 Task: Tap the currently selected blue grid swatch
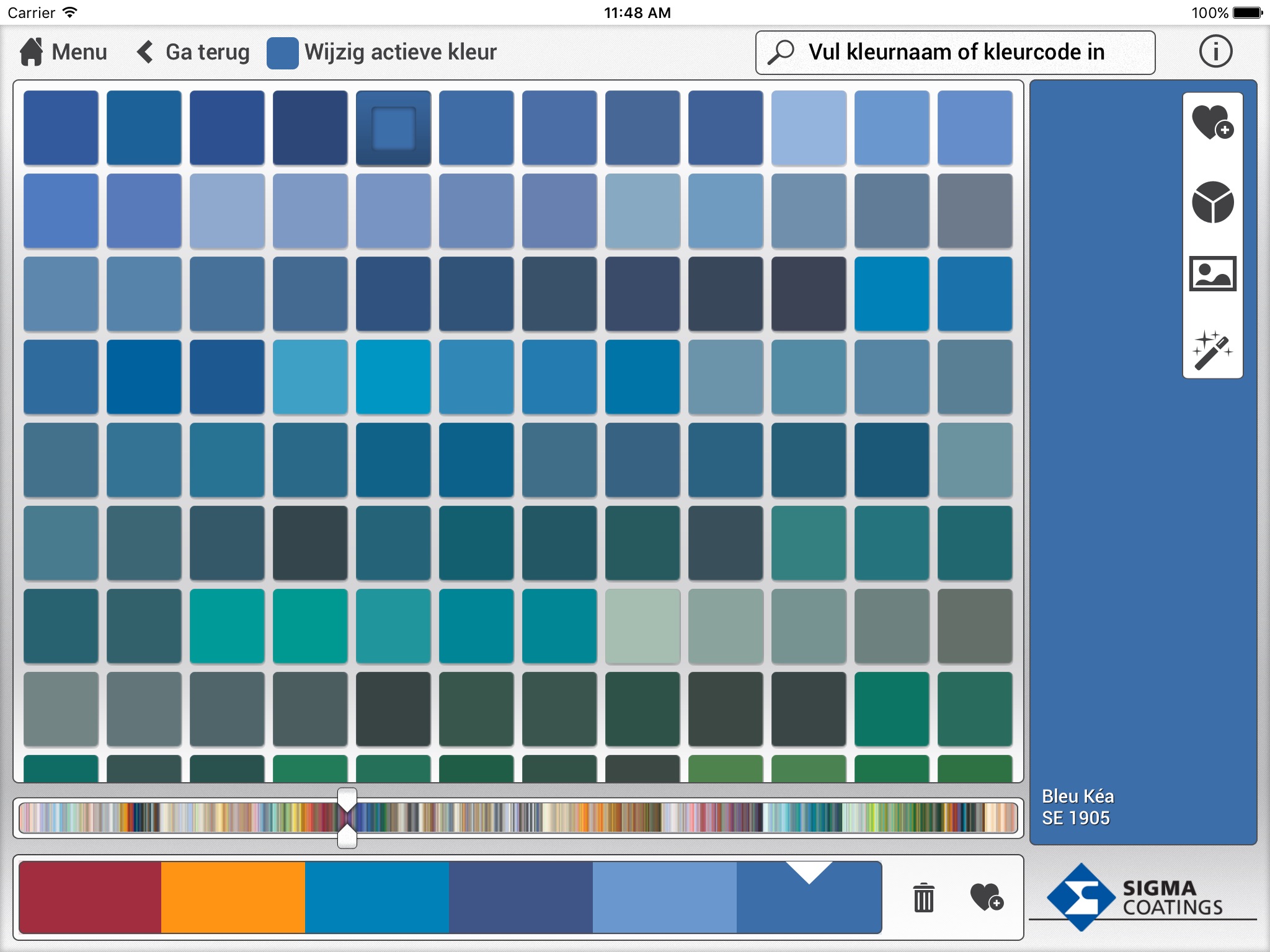(393, 128)
